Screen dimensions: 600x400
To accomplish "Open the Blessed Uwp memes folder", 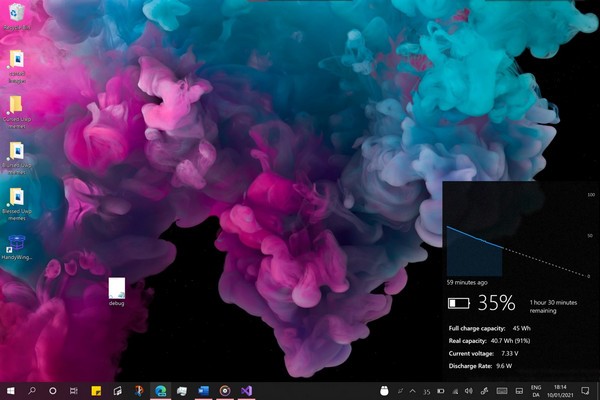I will tap(16, 198).
